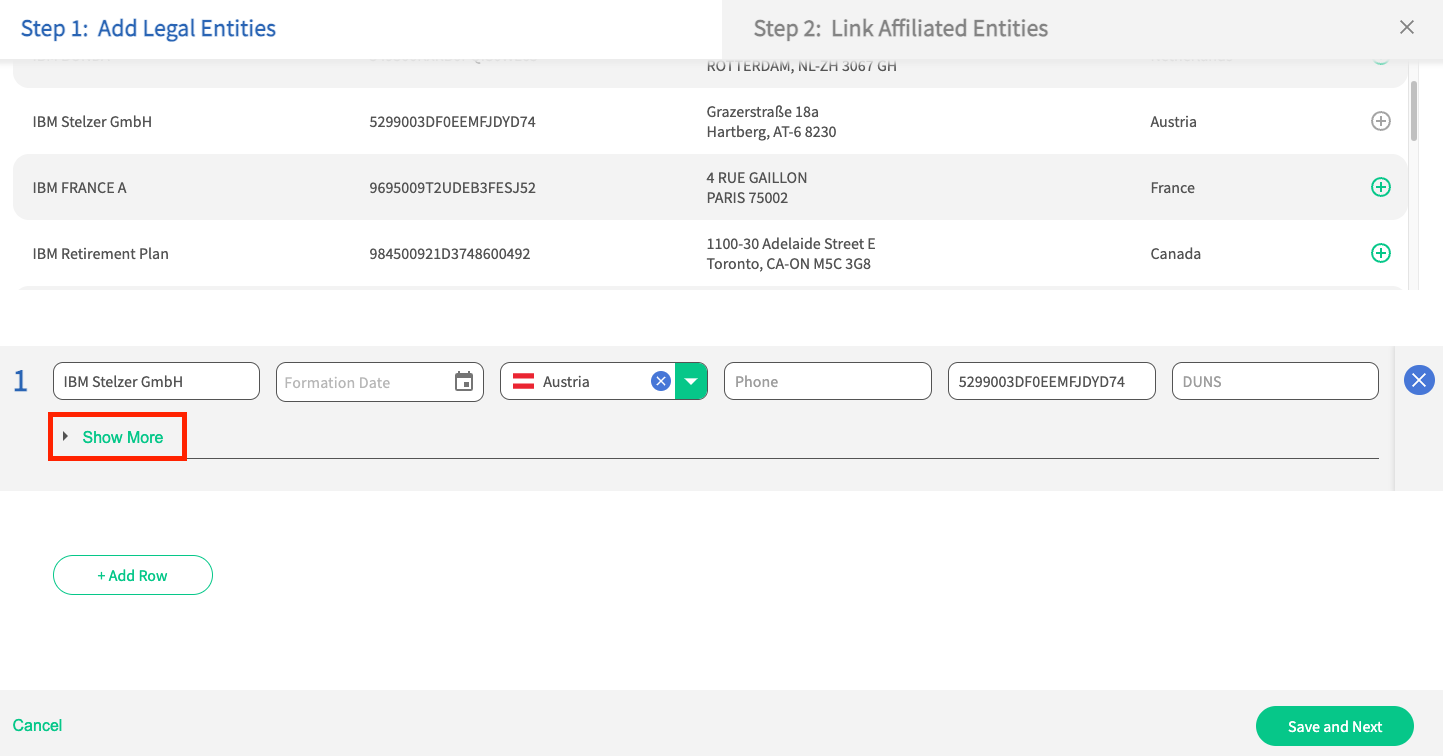The height and width of the screenshot is (756, 1443).
Task: Close the dialog with the X icon
Action: click(1406, 27)
